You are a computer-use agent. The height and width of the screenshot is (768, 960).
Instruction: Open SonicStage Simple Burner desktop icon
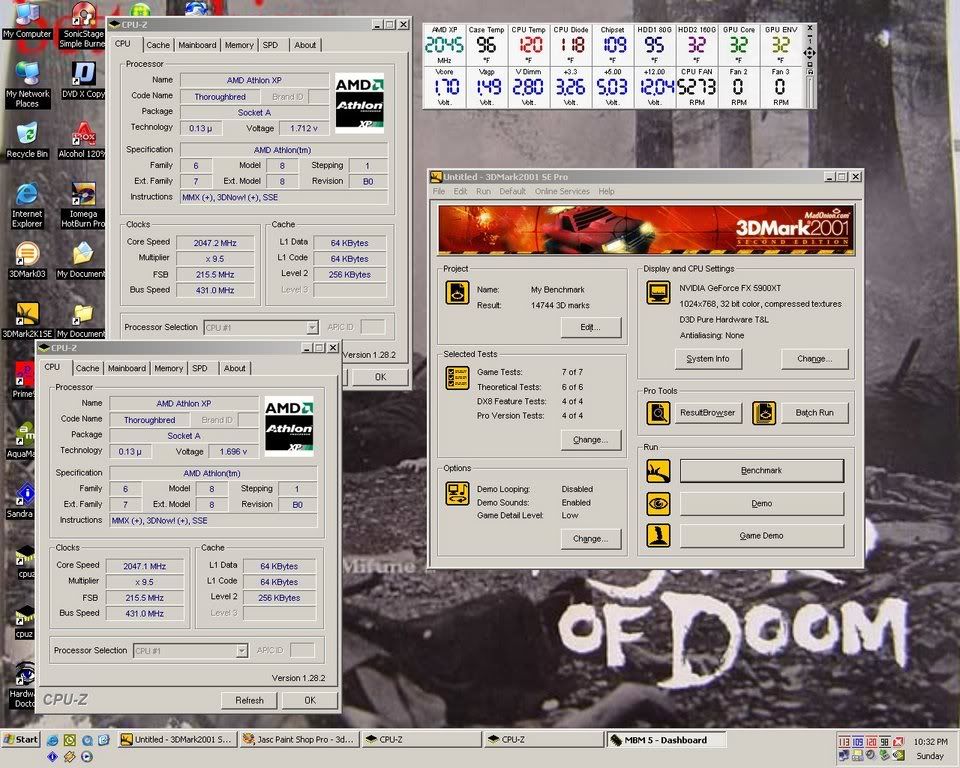pos(83,25)
